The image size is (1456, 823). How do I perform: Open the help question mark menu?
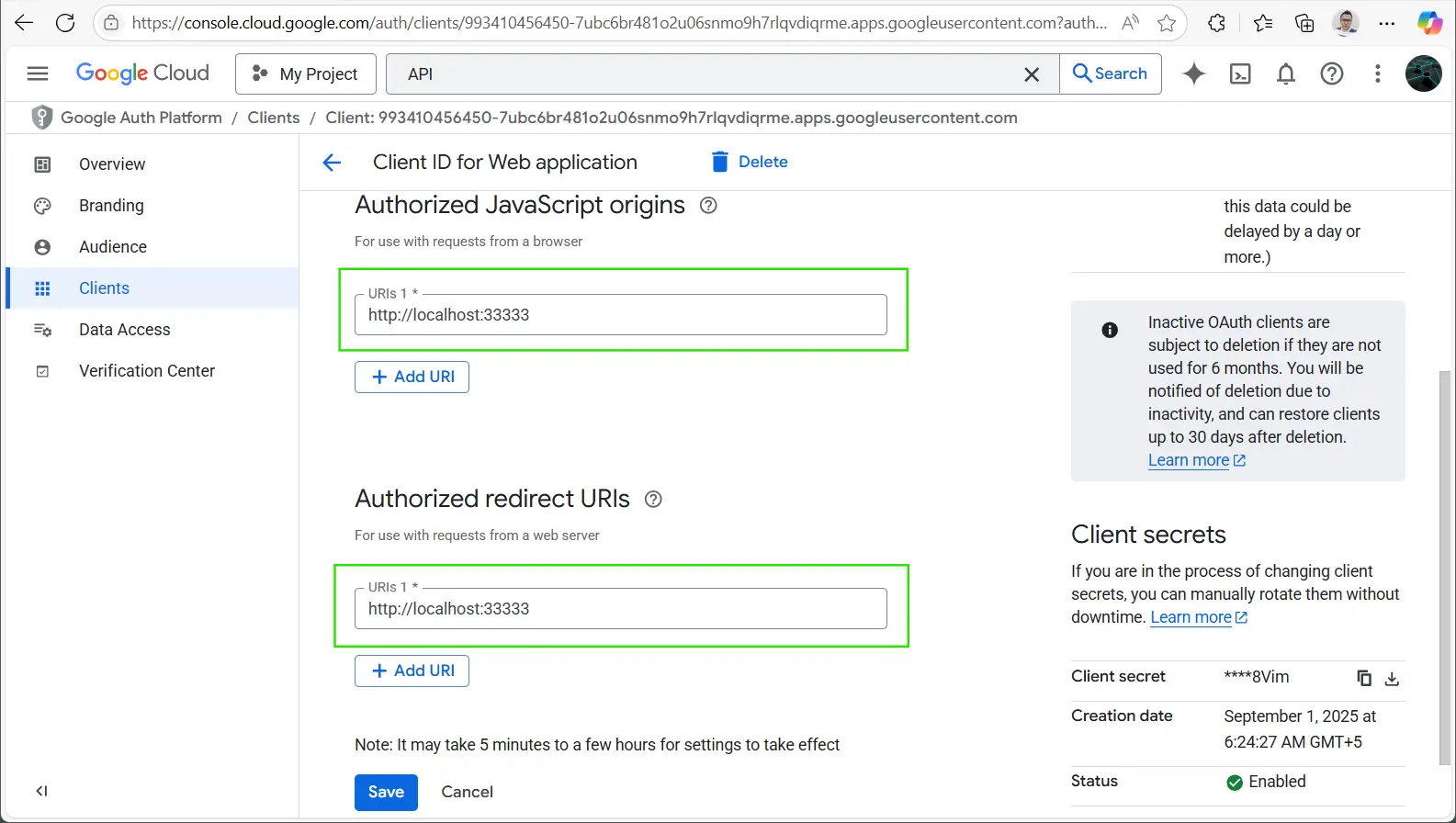click(1331, 73)
